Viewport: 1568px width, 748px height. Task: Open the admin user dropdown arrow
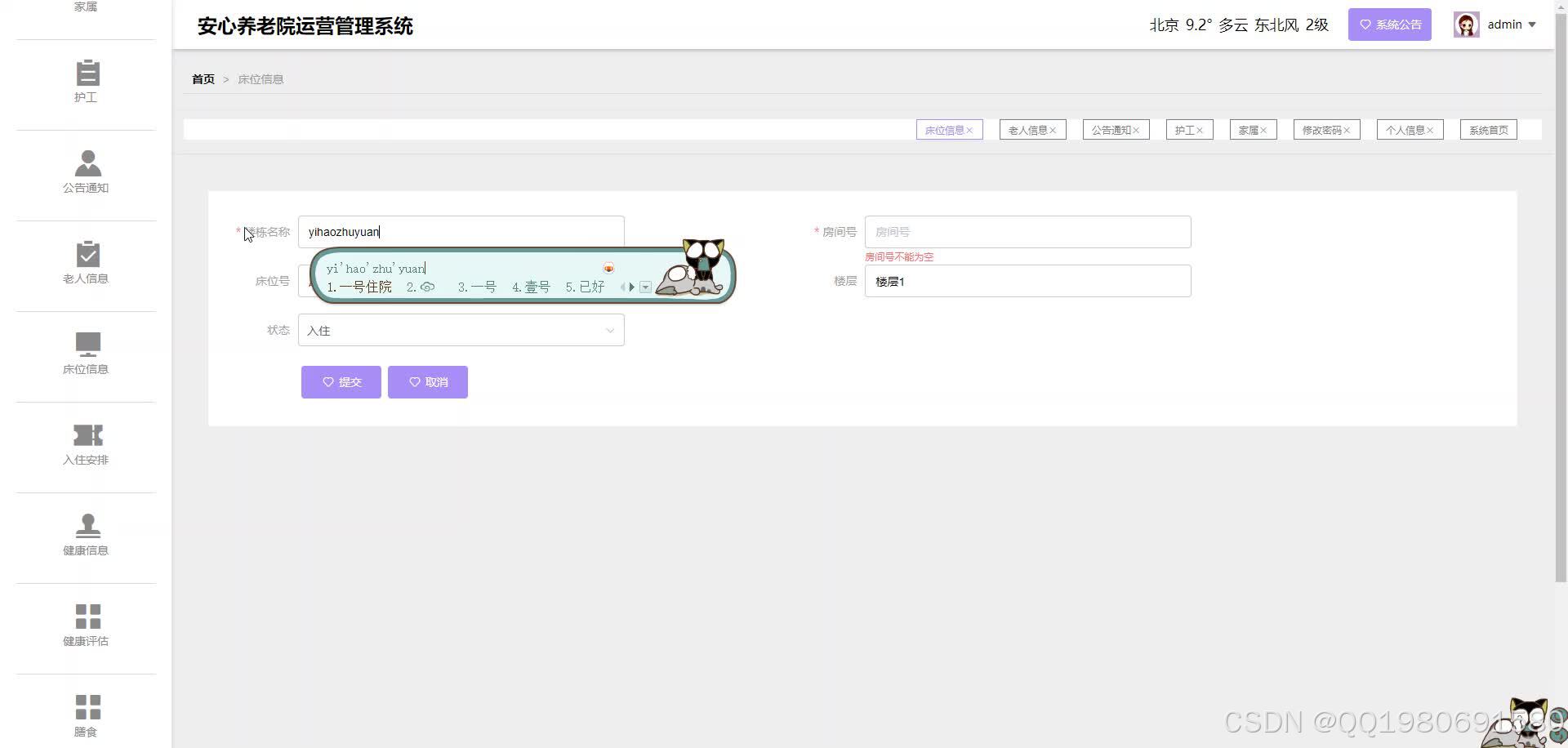(1532, 24)
